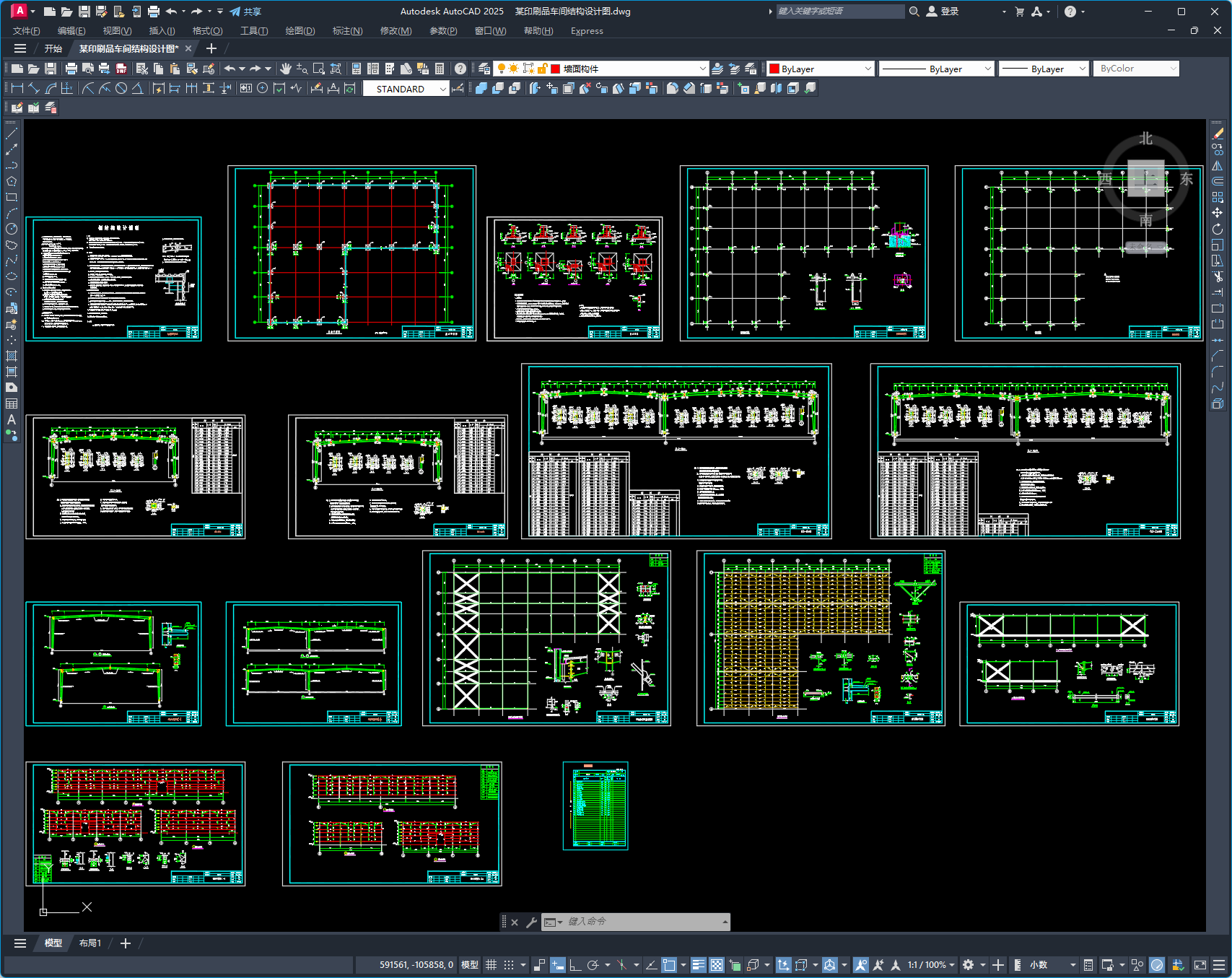Click the Help question mark toolbar icon
The image size is (1232, 978).
[460, 69]
